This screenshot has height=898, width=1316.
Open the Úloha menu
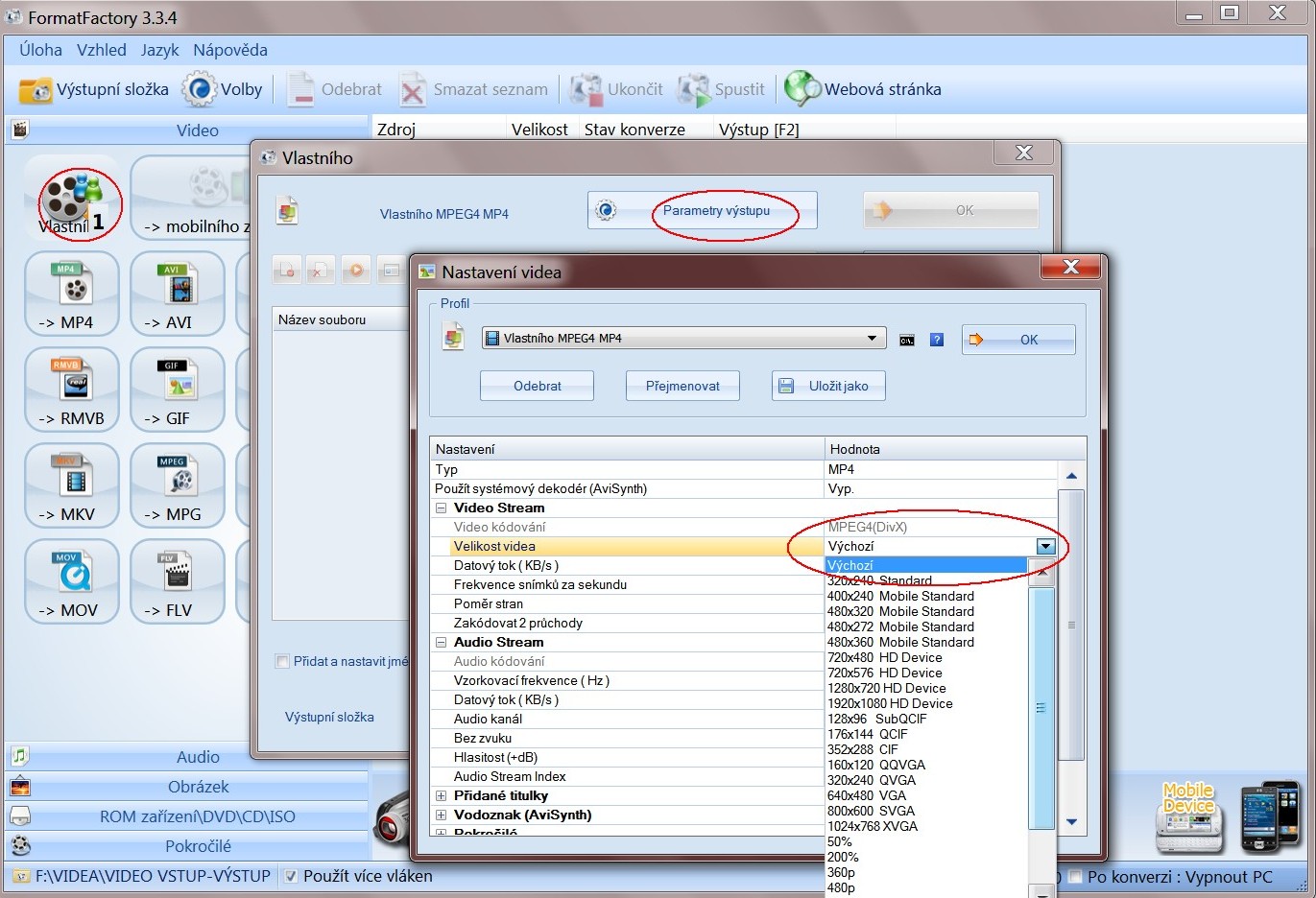click(x=41, y=50)
